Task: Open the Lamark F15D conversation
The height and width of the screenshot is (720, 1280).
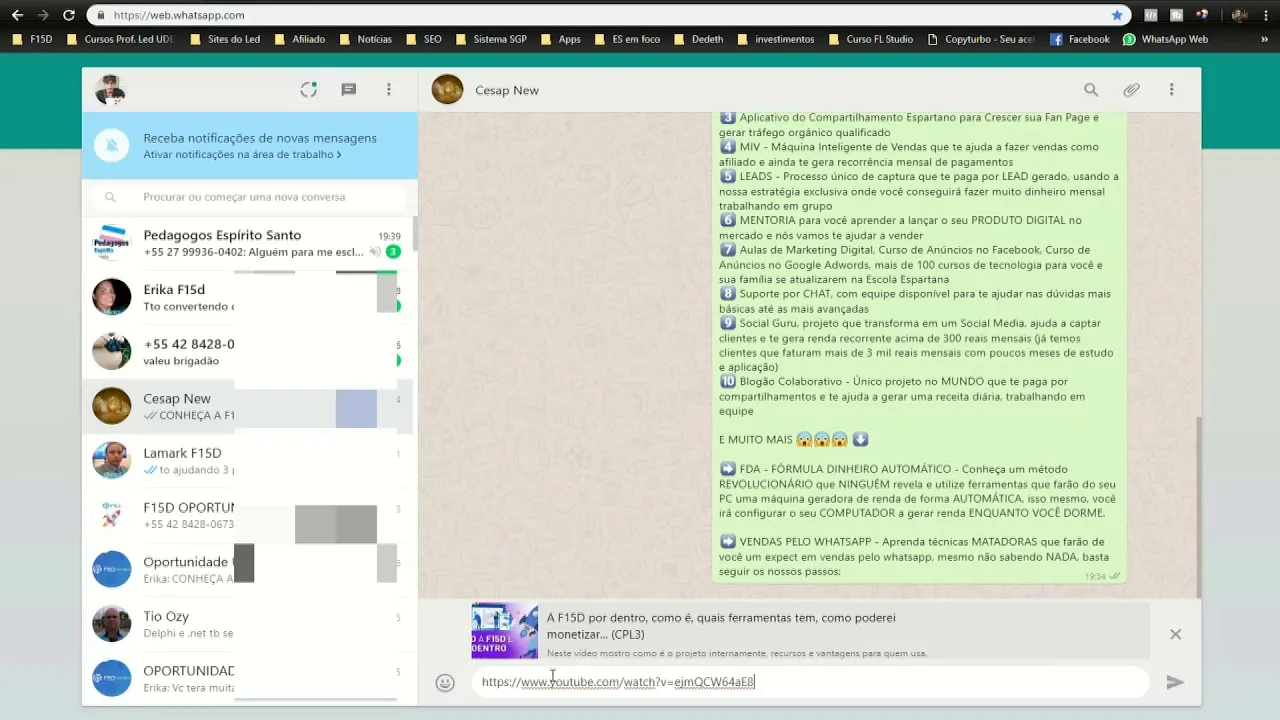Action: [247, 460]
